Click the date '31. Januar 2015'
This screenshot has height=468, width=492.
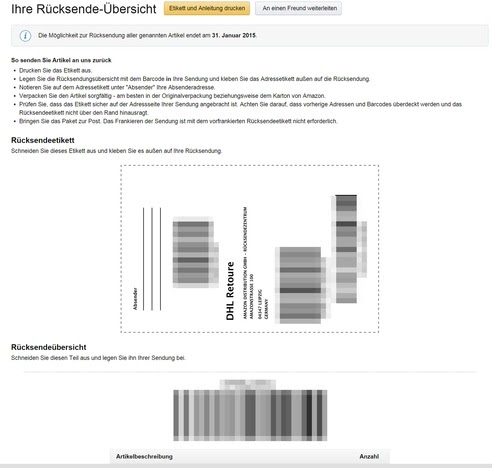coord(234,35)
